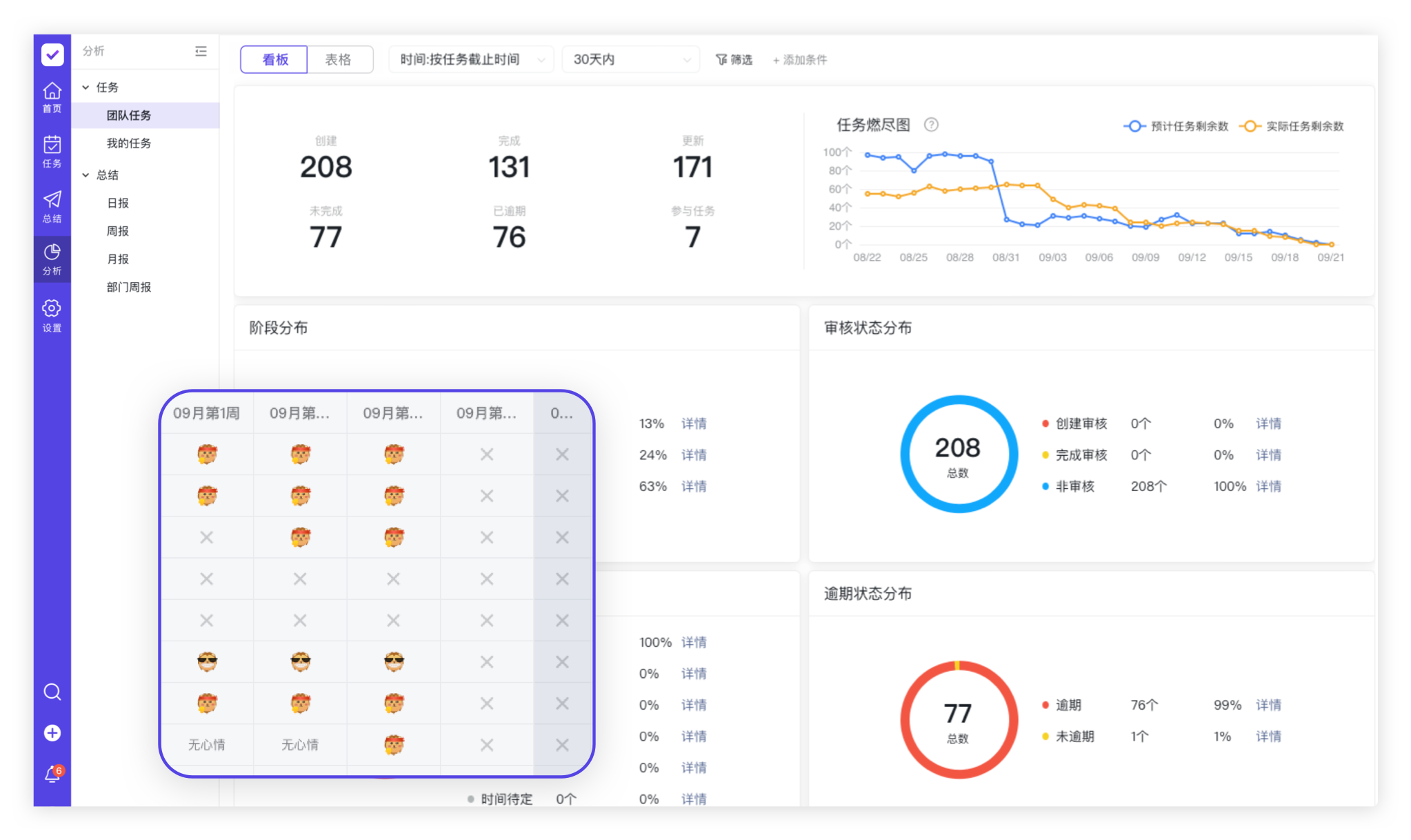The width and height of the screenshot is (1411, 840).
Task: Select 我的任务 in the sidebar
Action: (x=129, y=143)
